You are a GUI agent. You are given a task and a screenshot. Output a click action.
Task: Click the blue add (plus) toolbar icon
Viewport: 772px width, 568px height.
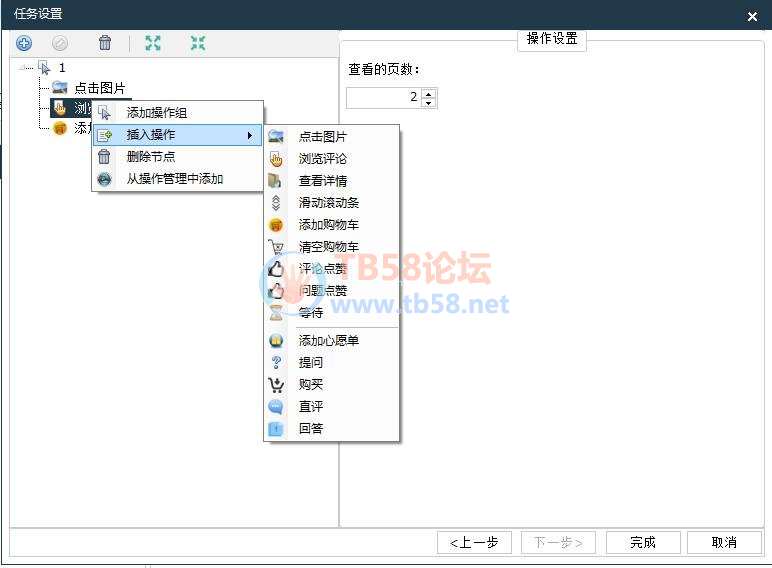coord(24,43)
